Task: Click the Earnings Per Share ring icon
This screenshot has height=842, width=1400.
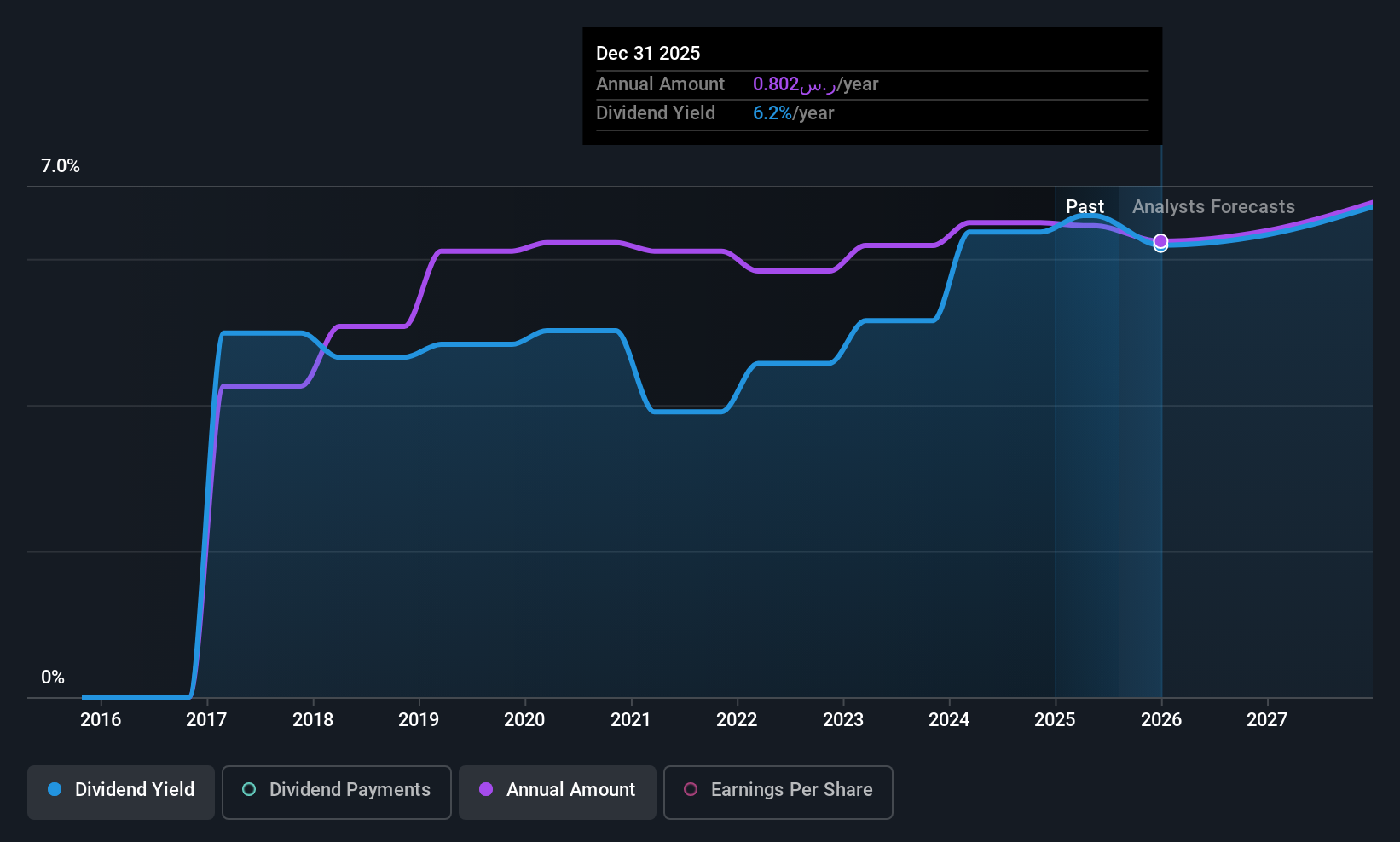Action: (x=691, y=790)
